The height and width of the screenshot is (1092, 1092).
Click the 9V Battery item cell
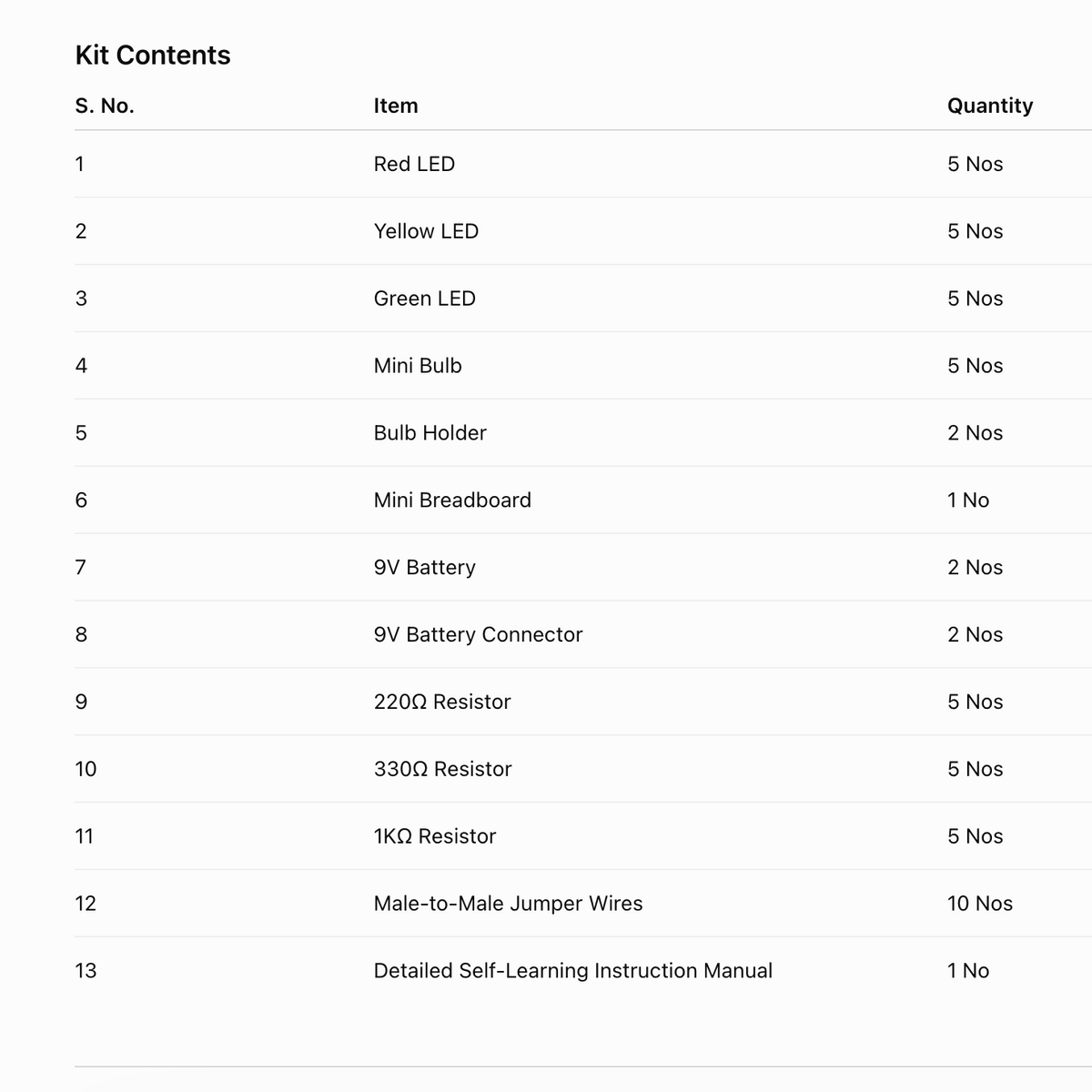(425, 568)
